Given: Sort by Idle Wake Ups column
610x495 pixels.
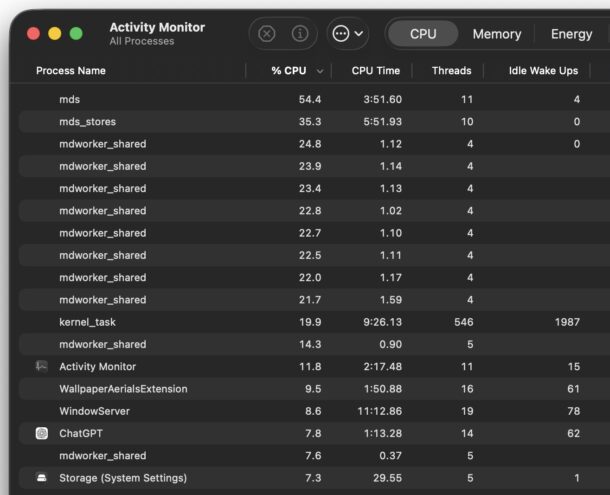Looking at the screenshot, I should (543, 71).
